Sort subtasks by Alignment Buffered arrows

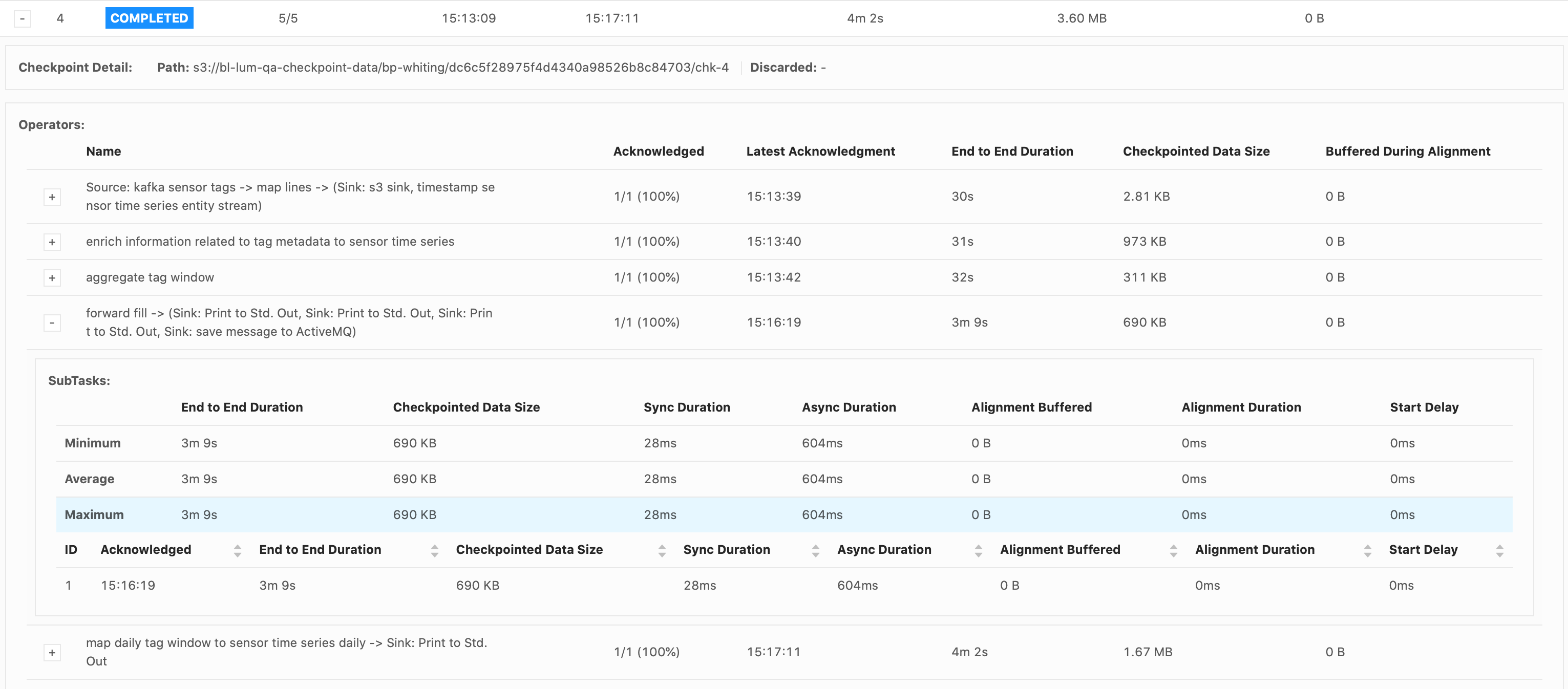click(1173, 550)
